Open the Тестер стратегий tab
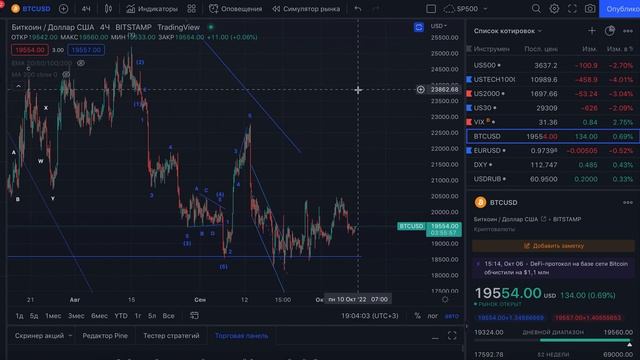Viewport: 640px width, 360px height. pos(171,336)
